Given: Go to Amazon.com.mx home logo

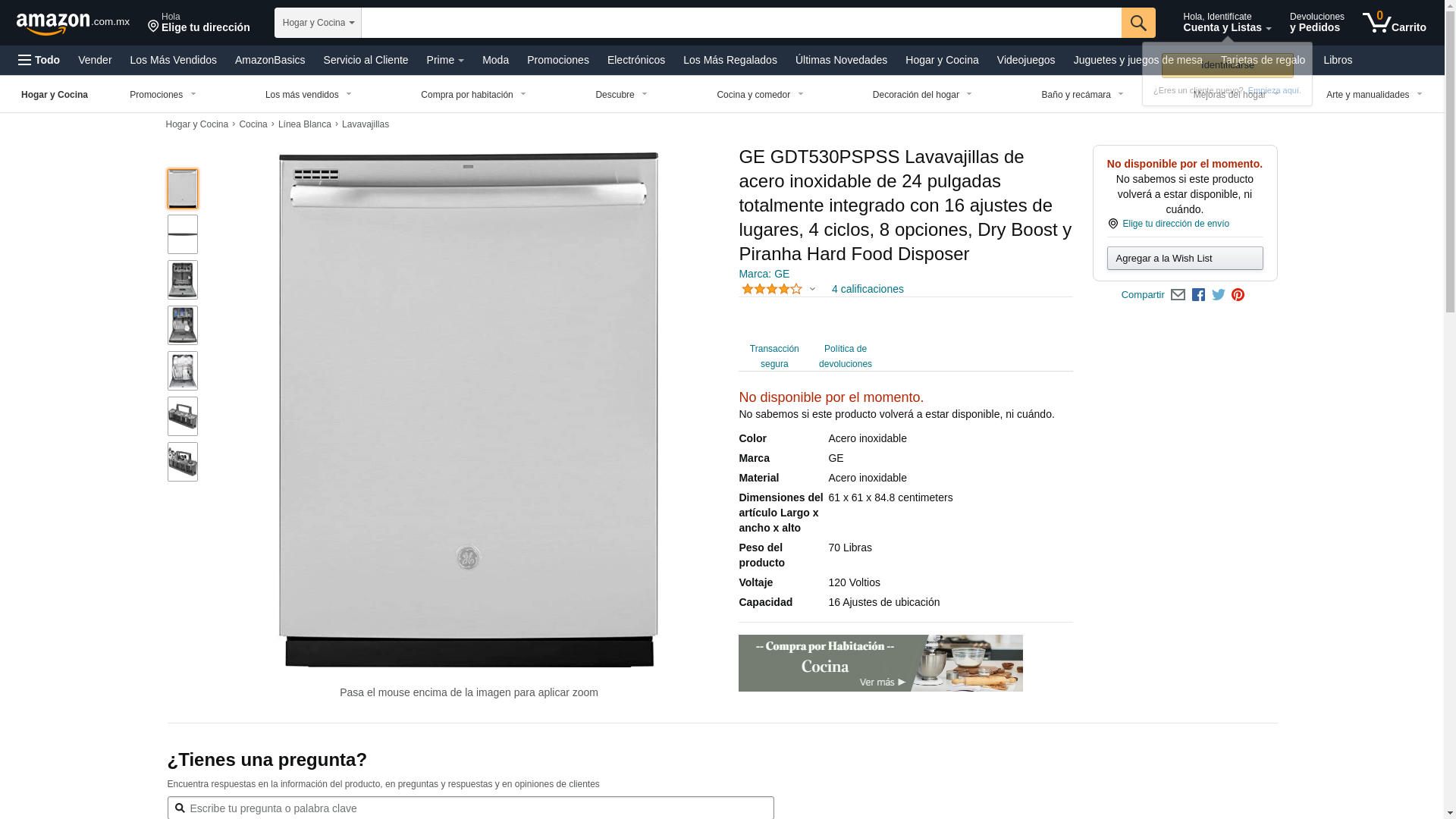Looking at the screenshot, I should click(x=73, y=23).
